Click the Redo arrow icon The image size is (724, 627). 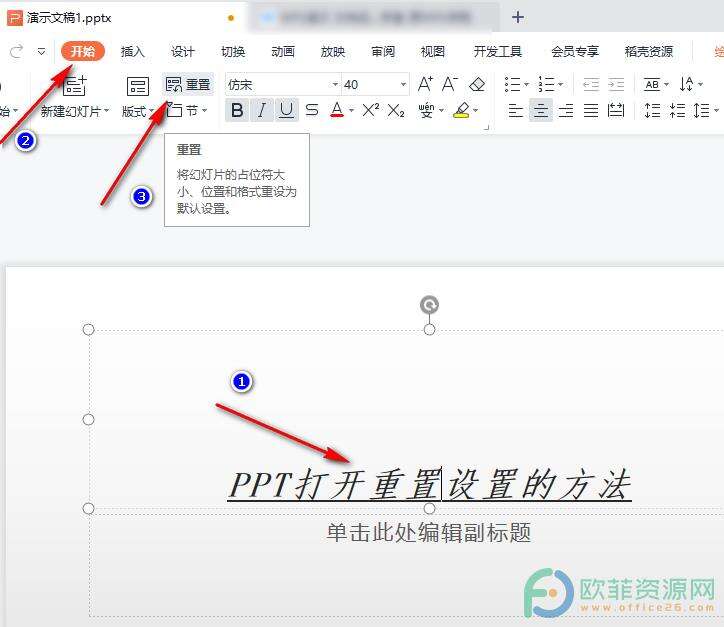coord(17,51)
